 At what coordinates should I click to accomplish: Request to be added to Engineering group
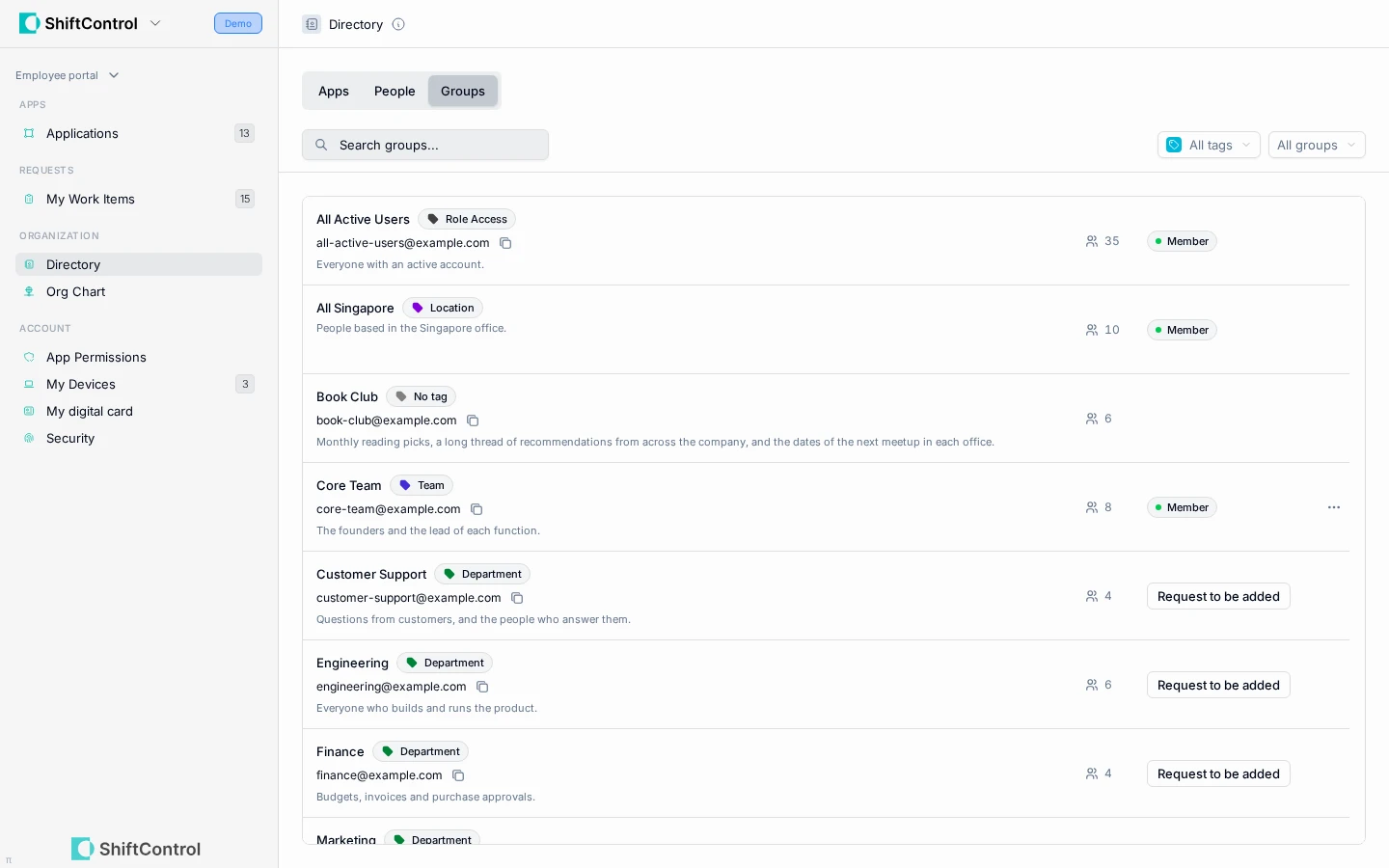(x=1218, y=685)
